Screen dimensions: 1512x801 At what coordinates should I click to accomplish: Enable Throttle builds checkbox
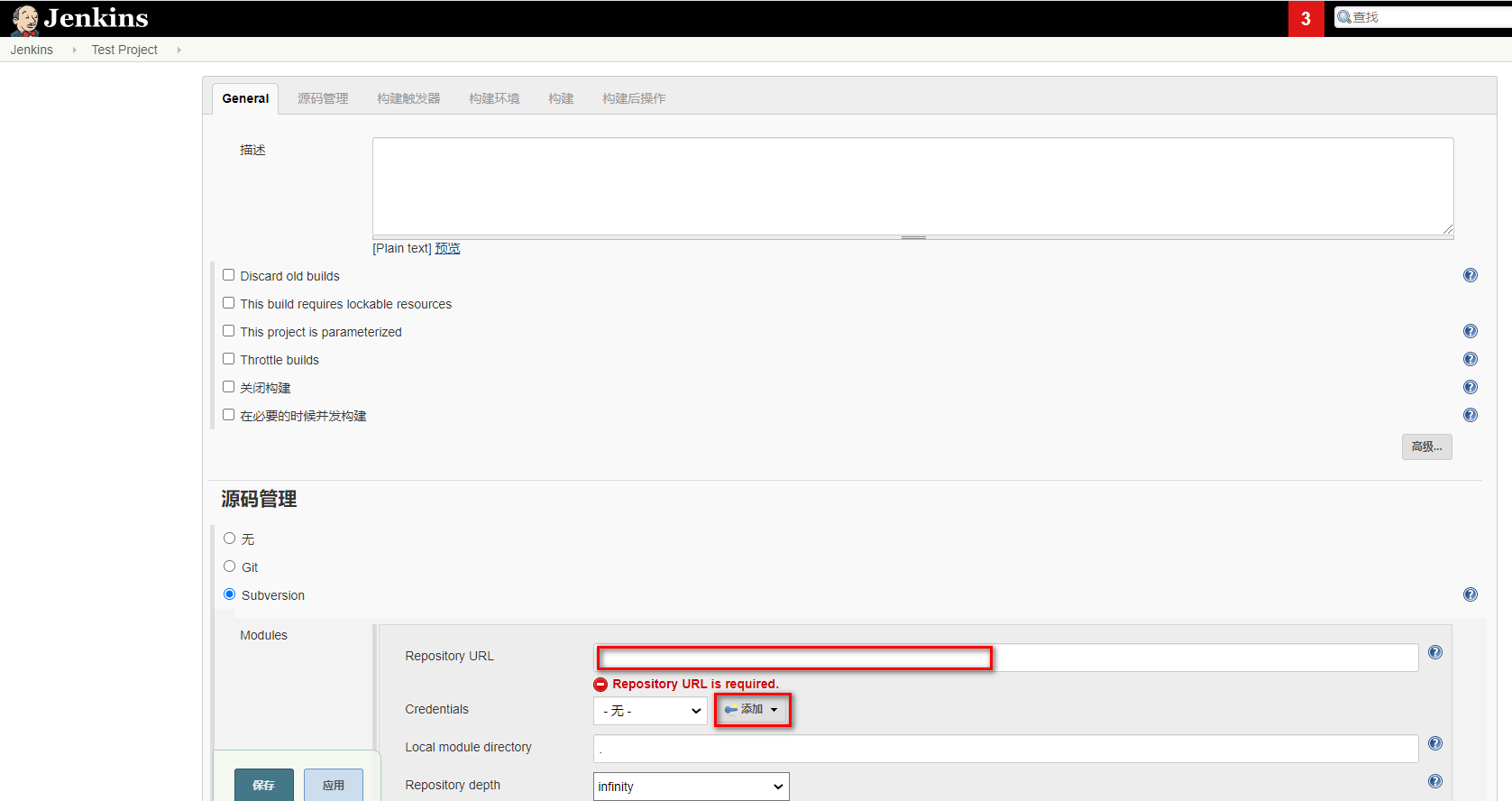[228, 359]
